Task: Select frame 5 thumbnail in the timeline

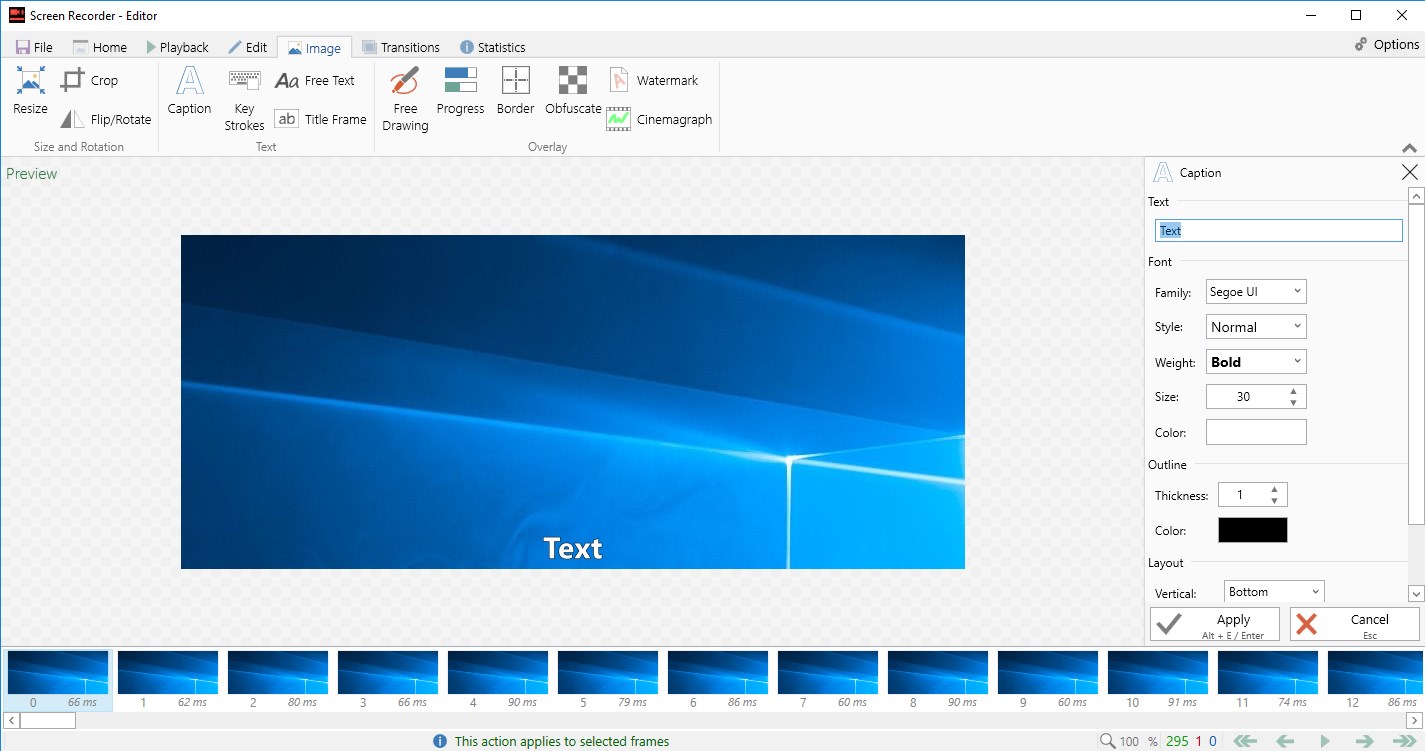Action: point(608,680)
